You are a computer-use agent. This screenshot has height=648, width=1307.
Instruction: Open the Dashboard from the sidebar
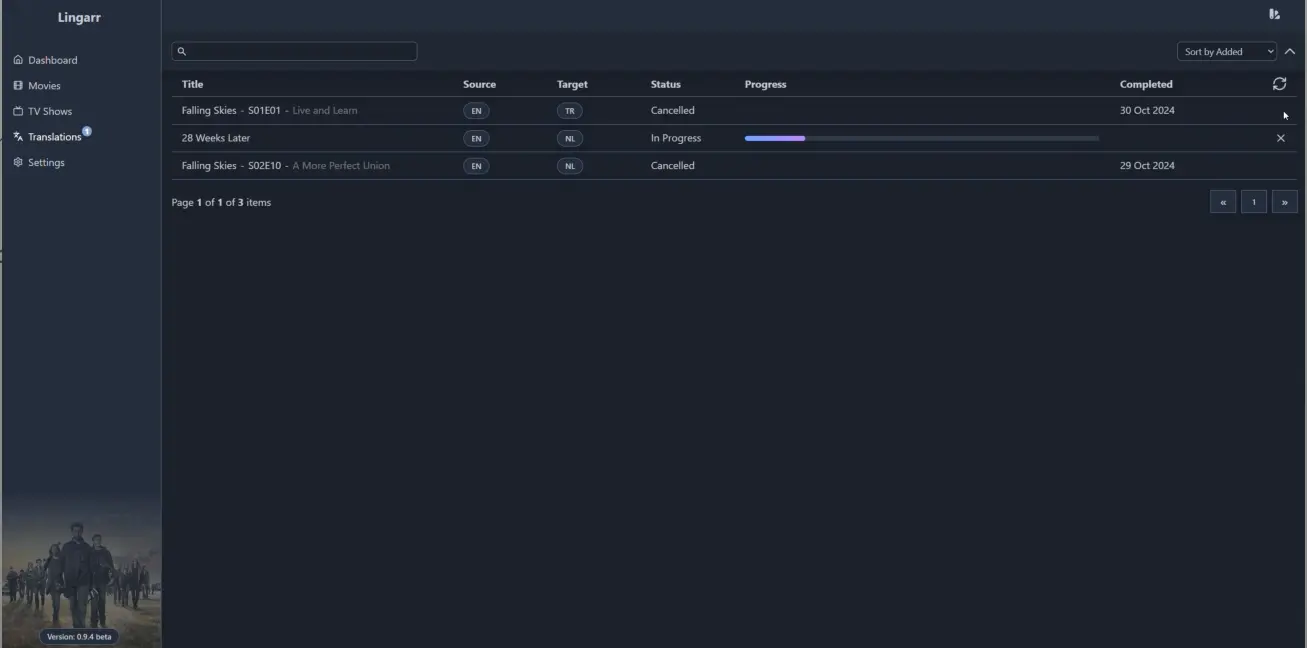point(53,59)
